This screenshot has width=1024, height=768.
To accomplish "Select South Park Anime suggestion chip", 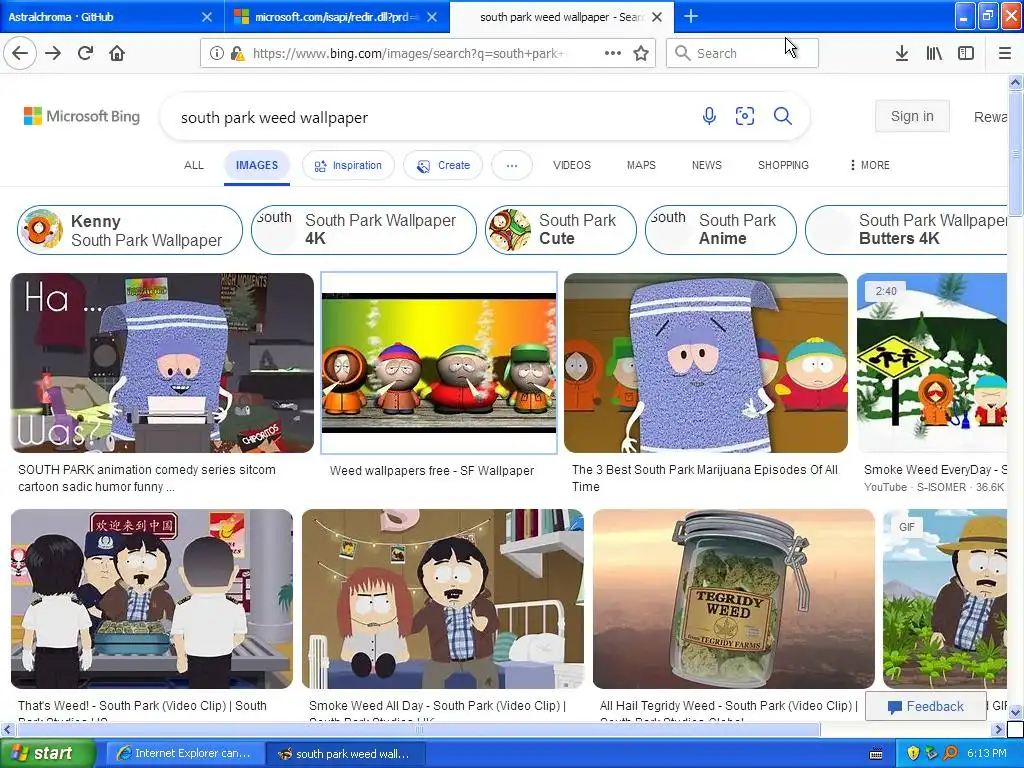I will (x=721, y=230).
